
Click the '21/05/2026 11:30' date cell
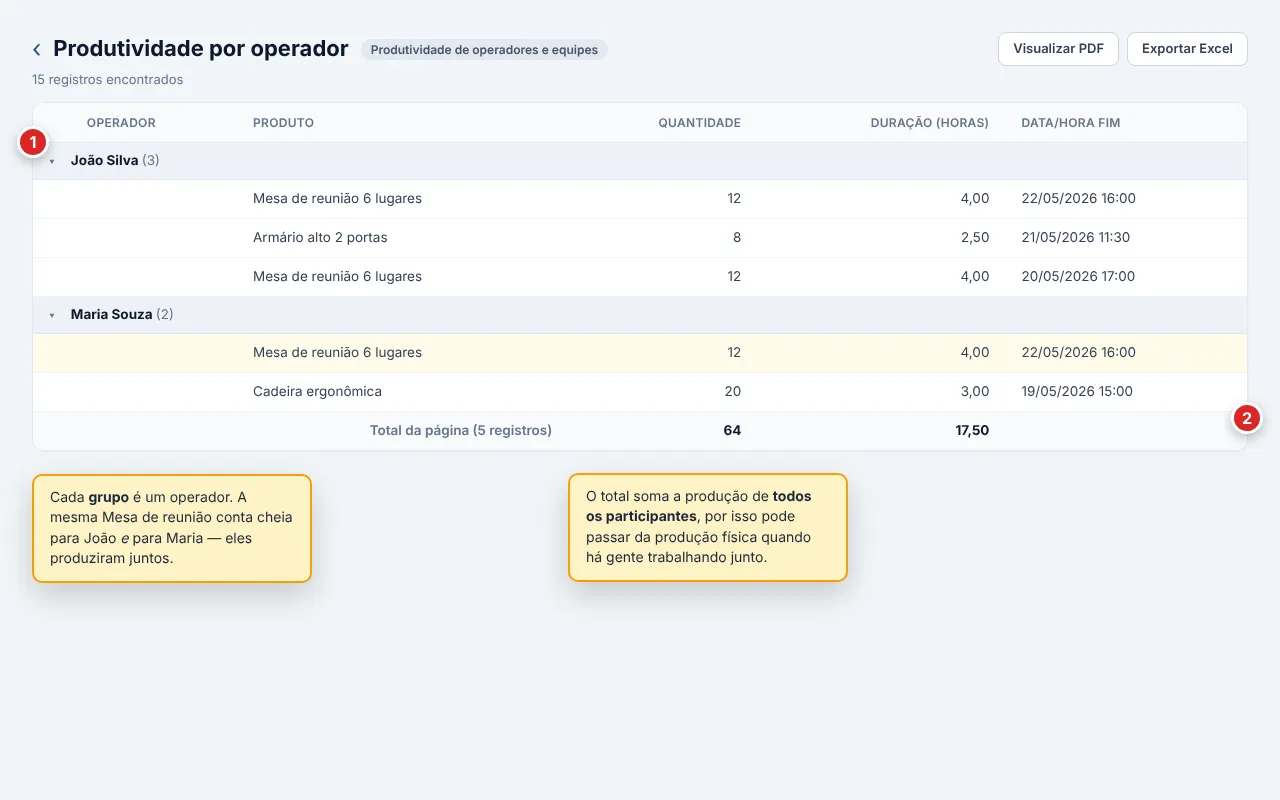click(1076, 237)
